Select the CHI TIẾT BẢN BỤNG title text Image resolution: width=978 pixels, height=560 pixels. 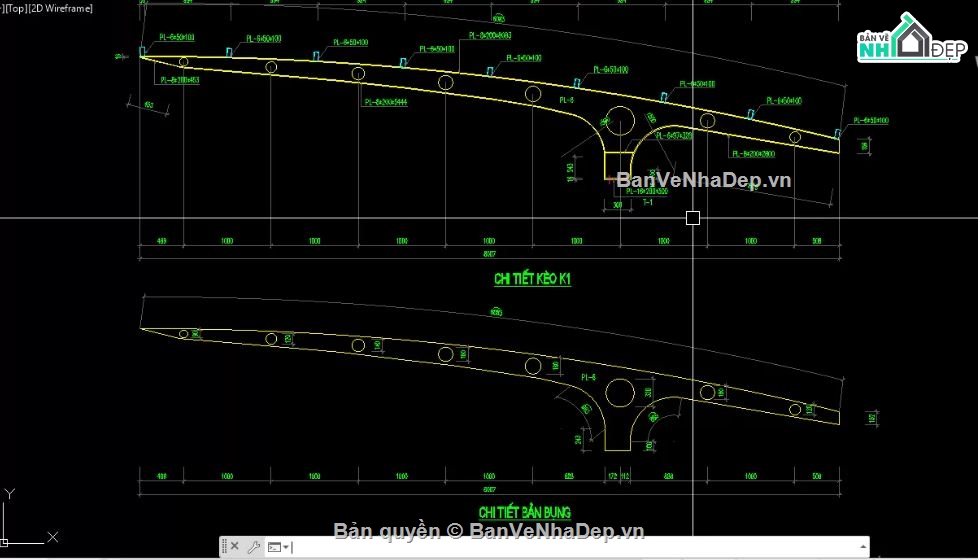pos(523,513)
